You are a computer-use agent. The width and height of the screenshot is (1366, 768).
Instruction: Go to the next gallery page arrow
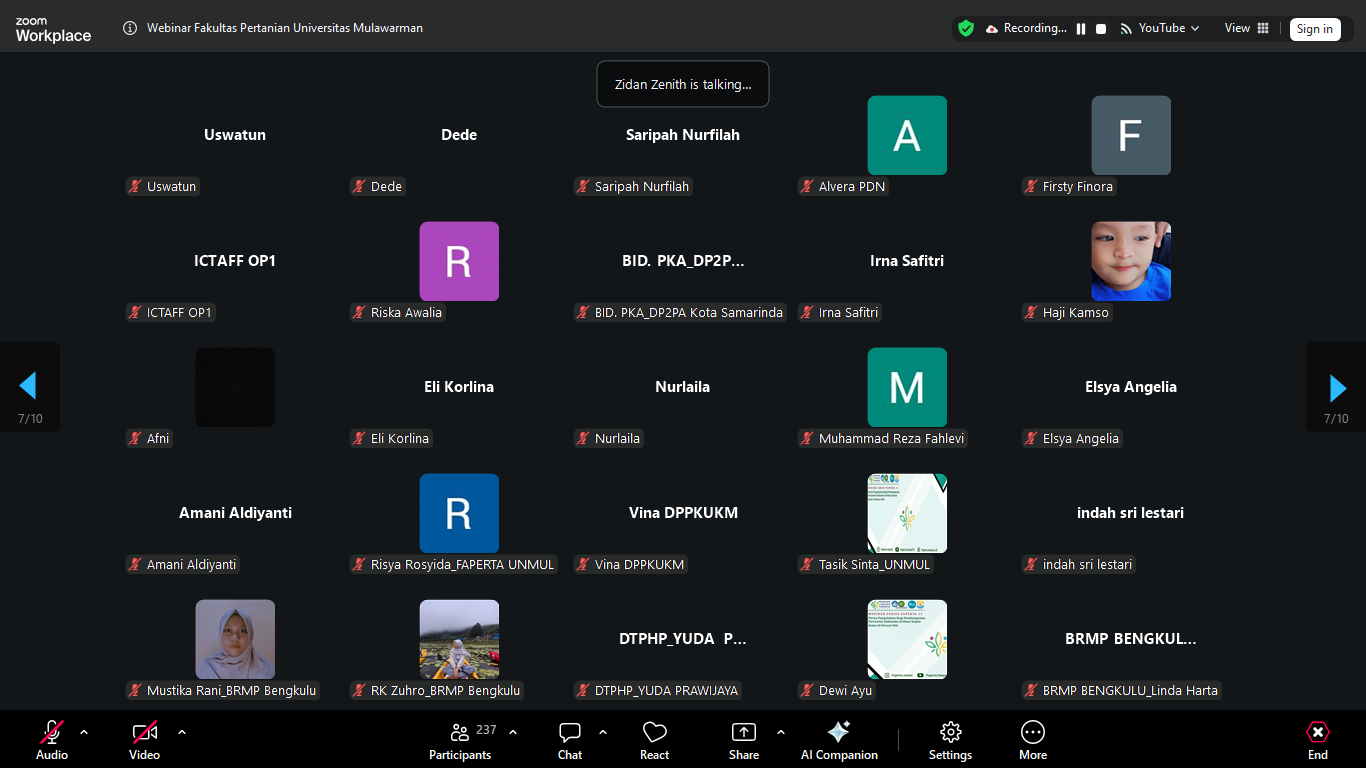1337,387
